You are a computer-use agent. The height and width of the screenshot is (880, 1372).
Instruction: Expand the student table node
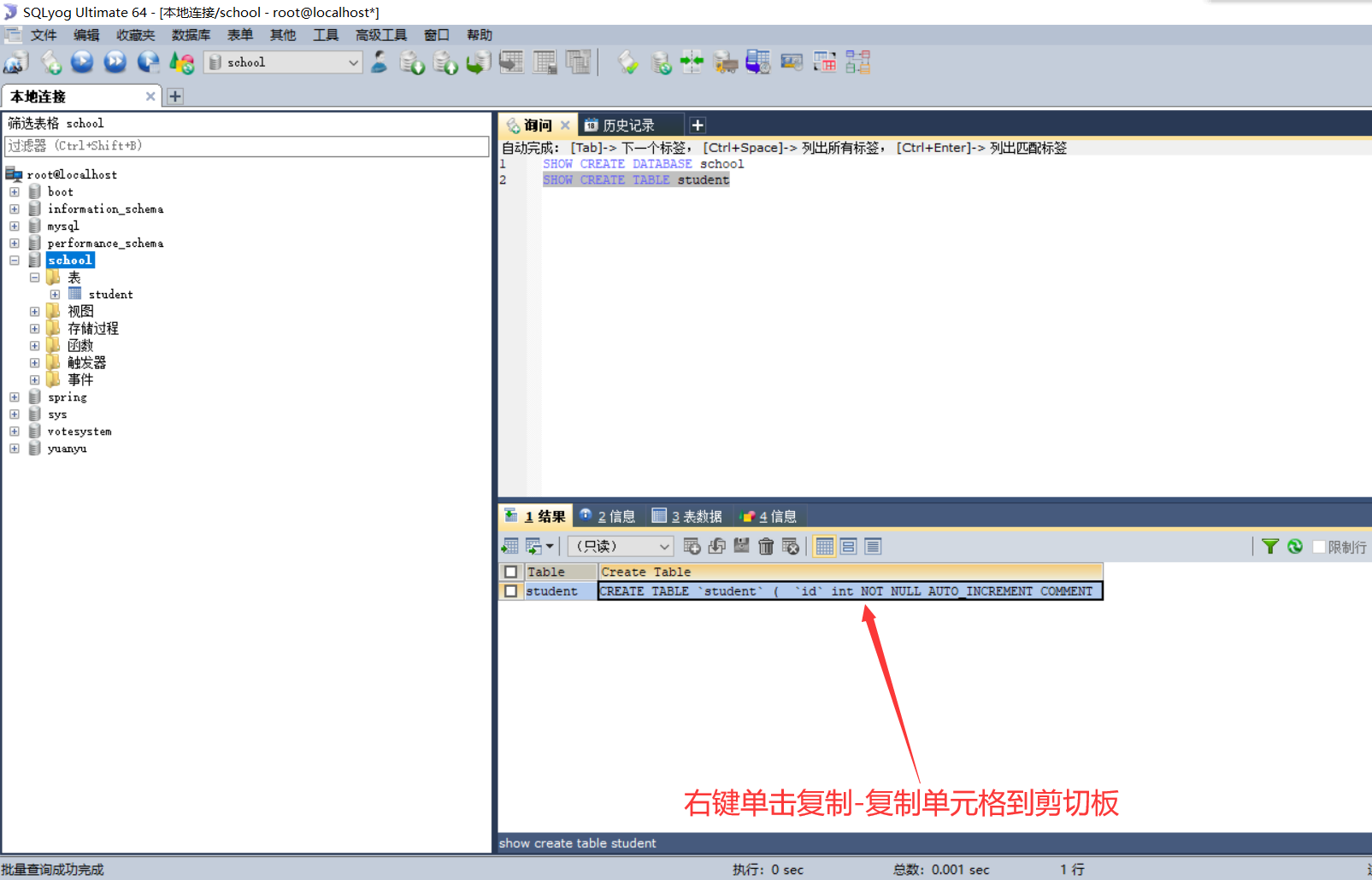coord(56,295)
